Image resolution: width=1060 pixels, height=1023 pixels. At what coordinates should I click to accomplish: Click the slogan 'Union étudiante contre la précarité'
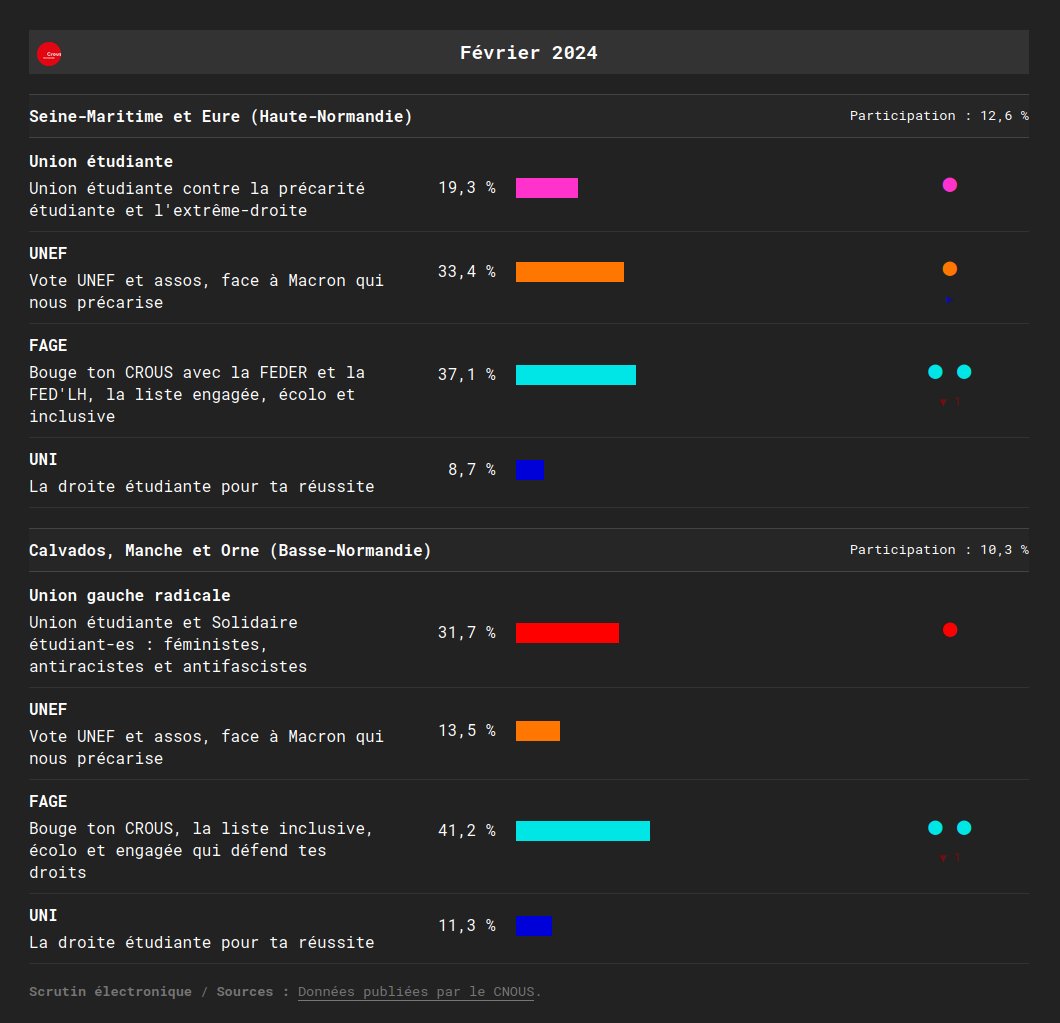(197, 199)
